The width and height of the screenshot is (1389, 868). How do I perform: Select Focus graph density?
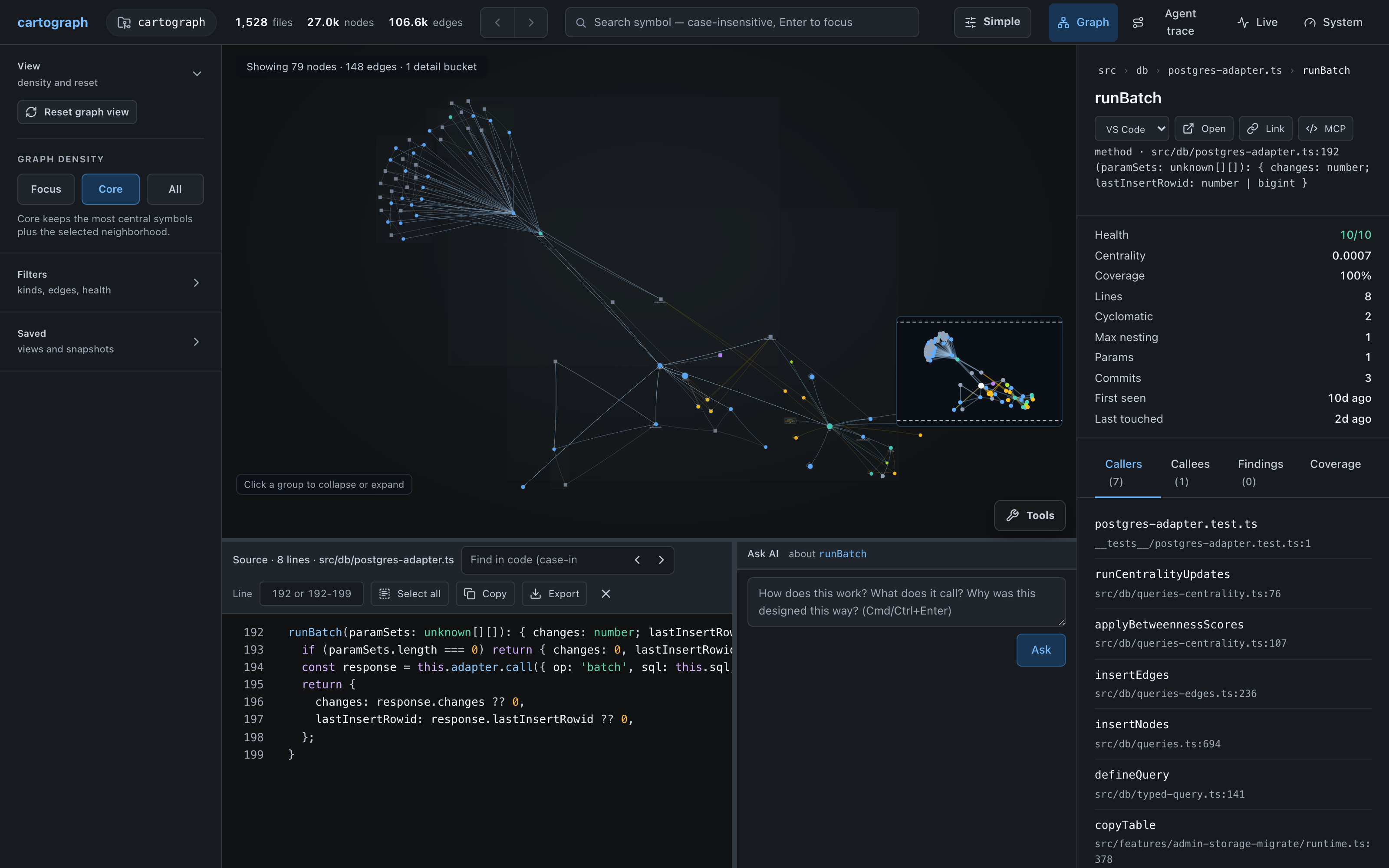pos(46,189)
